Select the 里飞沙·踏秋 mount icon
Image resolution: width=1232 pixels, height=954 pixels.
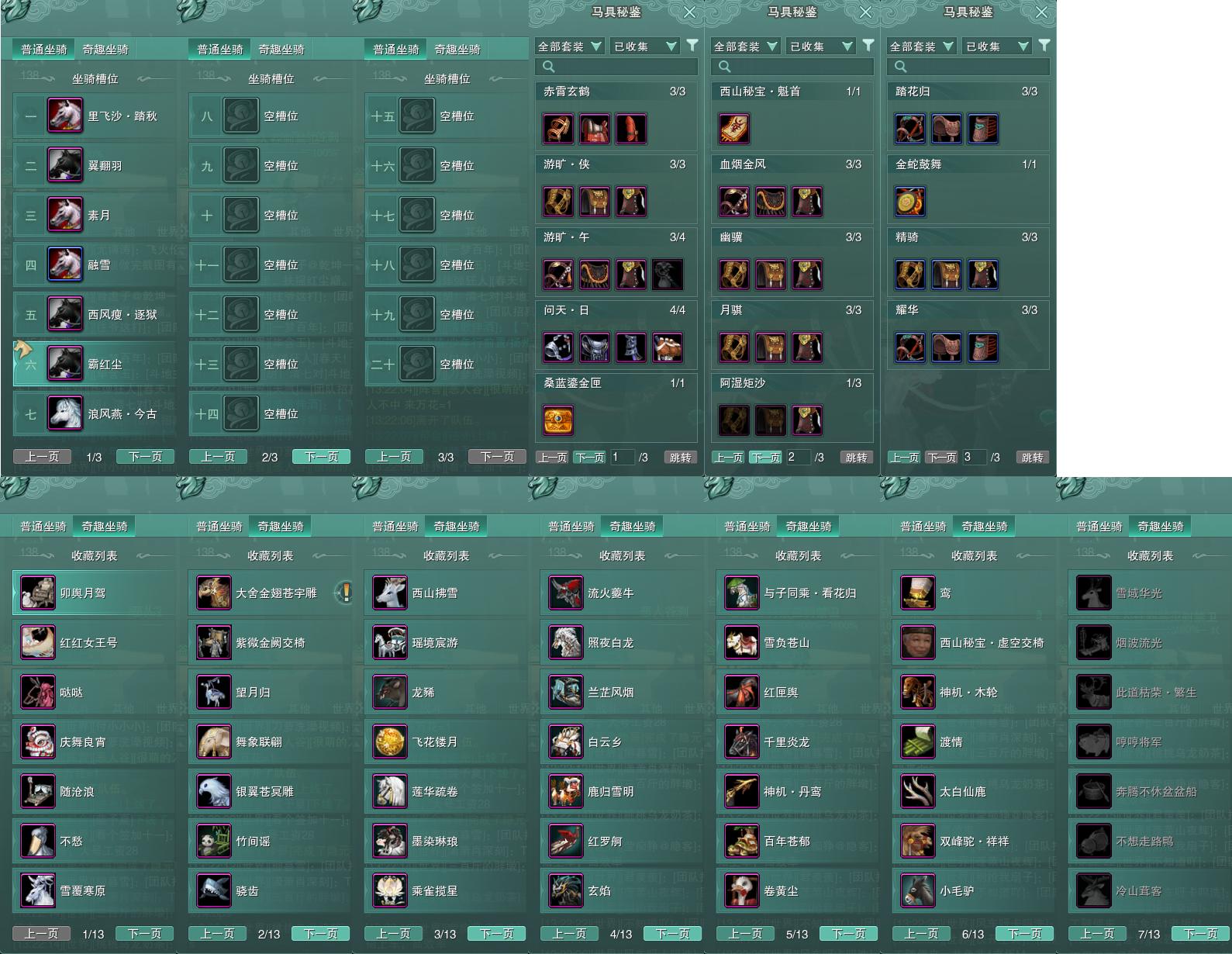coord(65,116)
